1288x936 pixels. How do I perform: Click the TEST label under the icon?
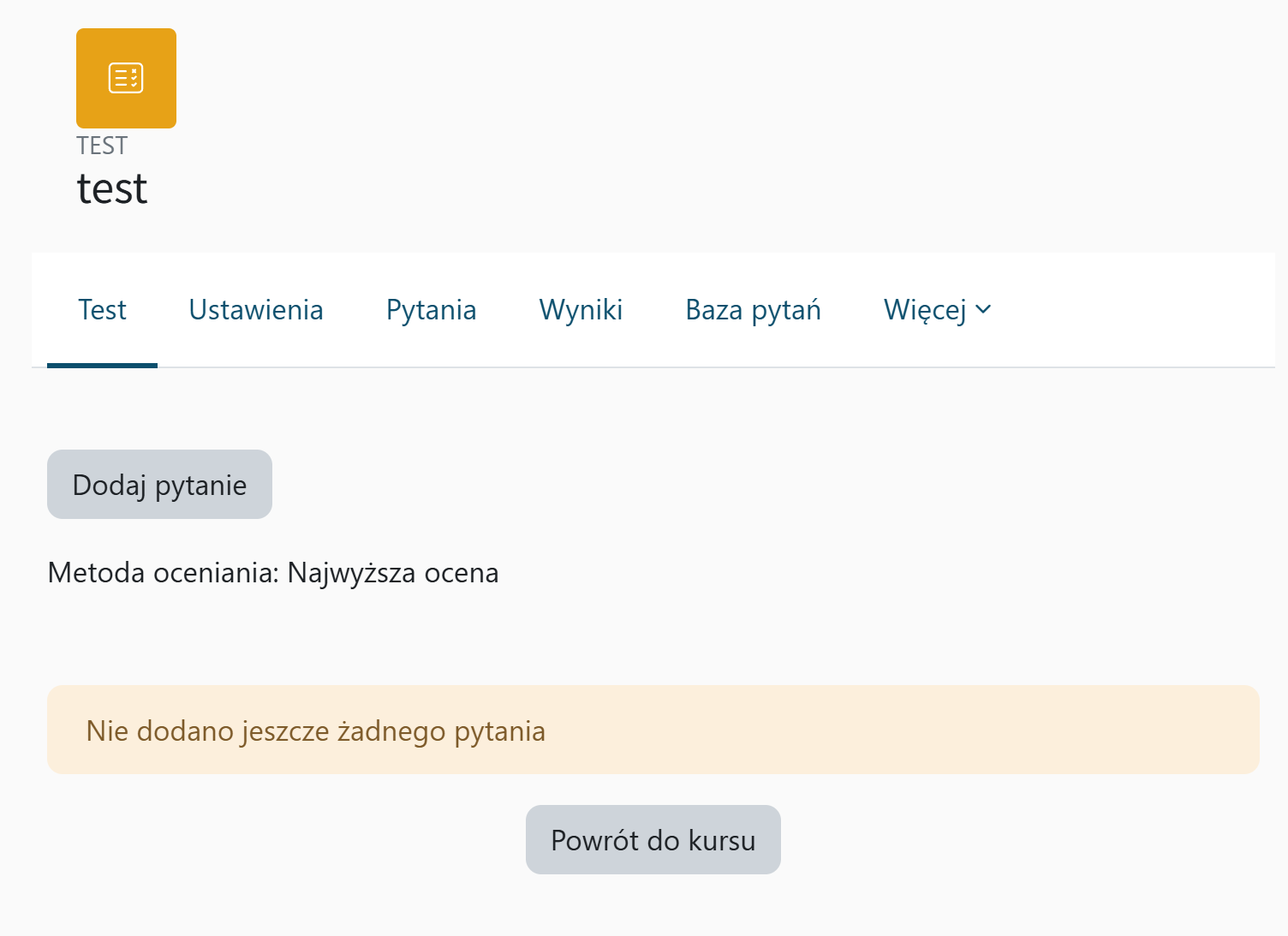pos(102,146)
